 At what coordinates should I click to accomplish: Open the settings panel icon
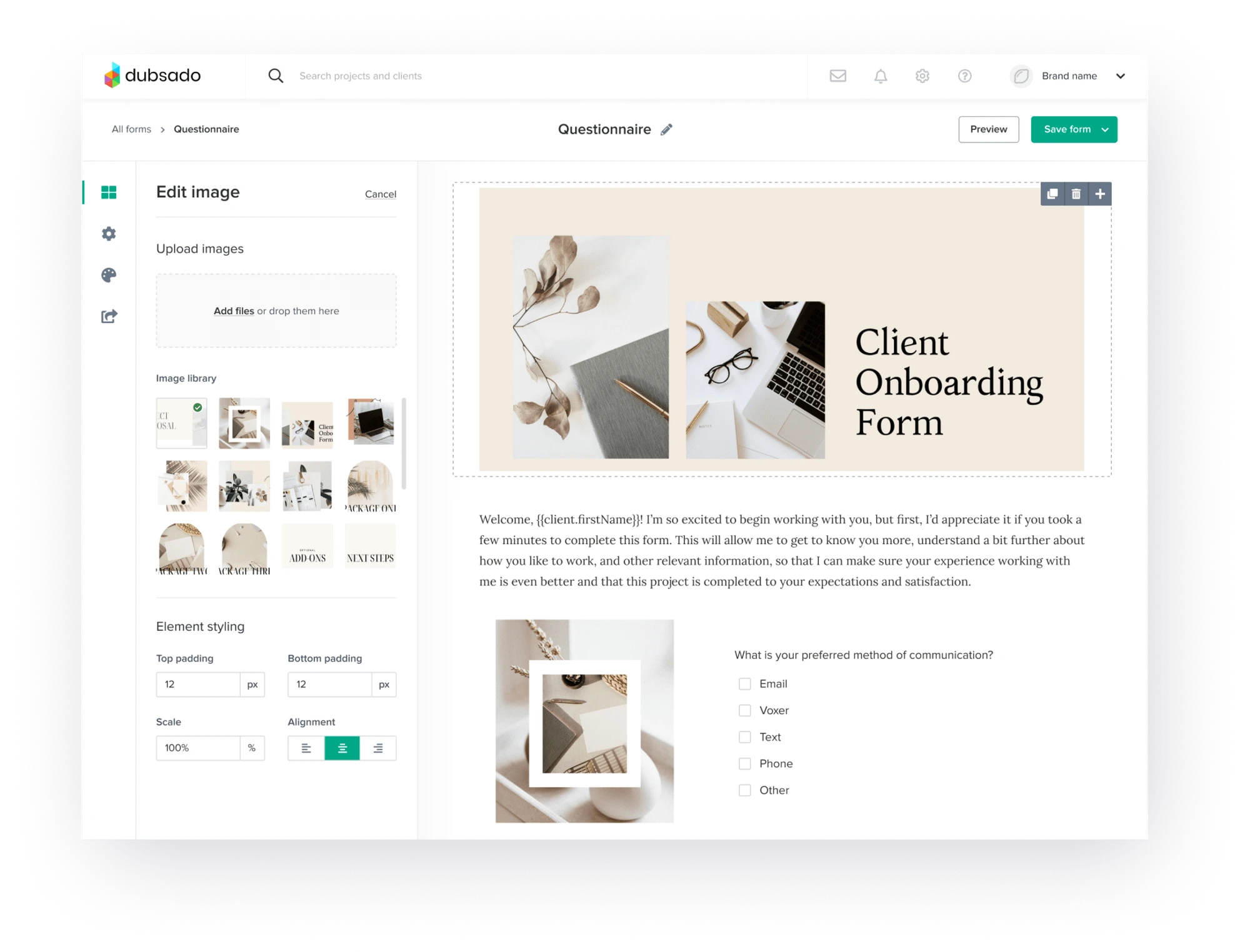point(108,233)
